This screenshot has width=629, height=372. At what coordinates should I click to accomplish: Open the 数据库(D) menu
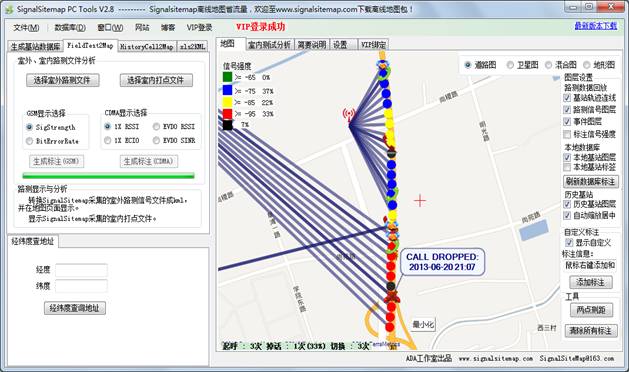tap(70, 27)
